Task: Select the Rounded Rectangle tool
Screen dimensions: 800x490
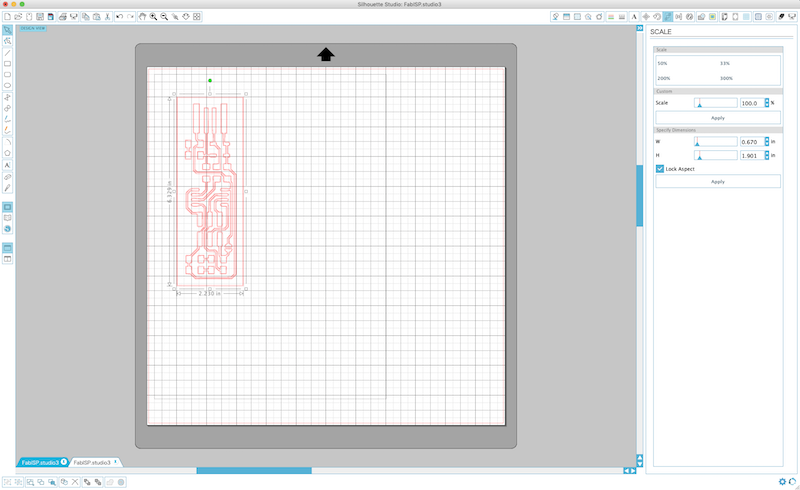Action: pos(8,75)
